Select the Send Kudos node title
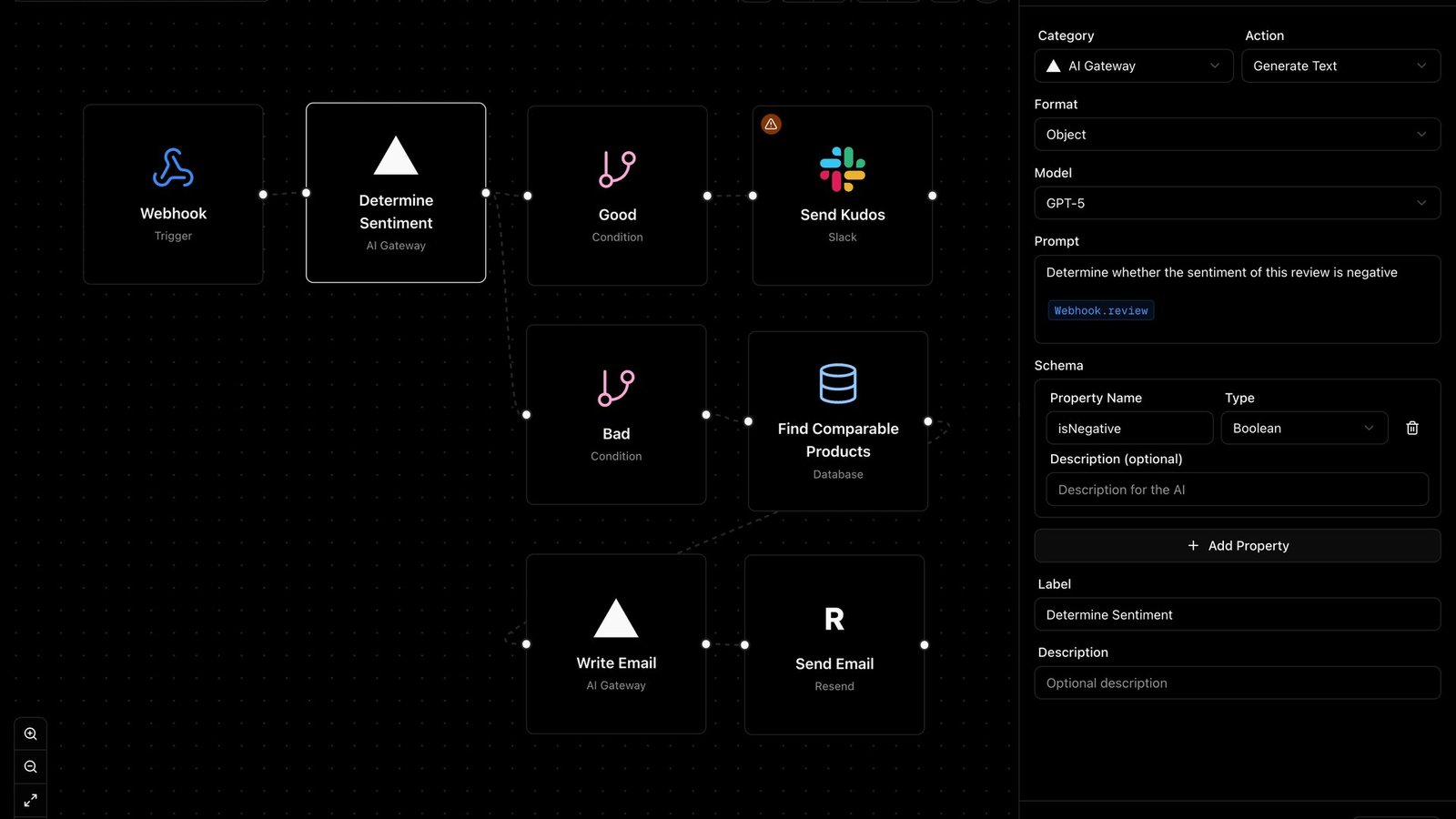 coord(843,215)
